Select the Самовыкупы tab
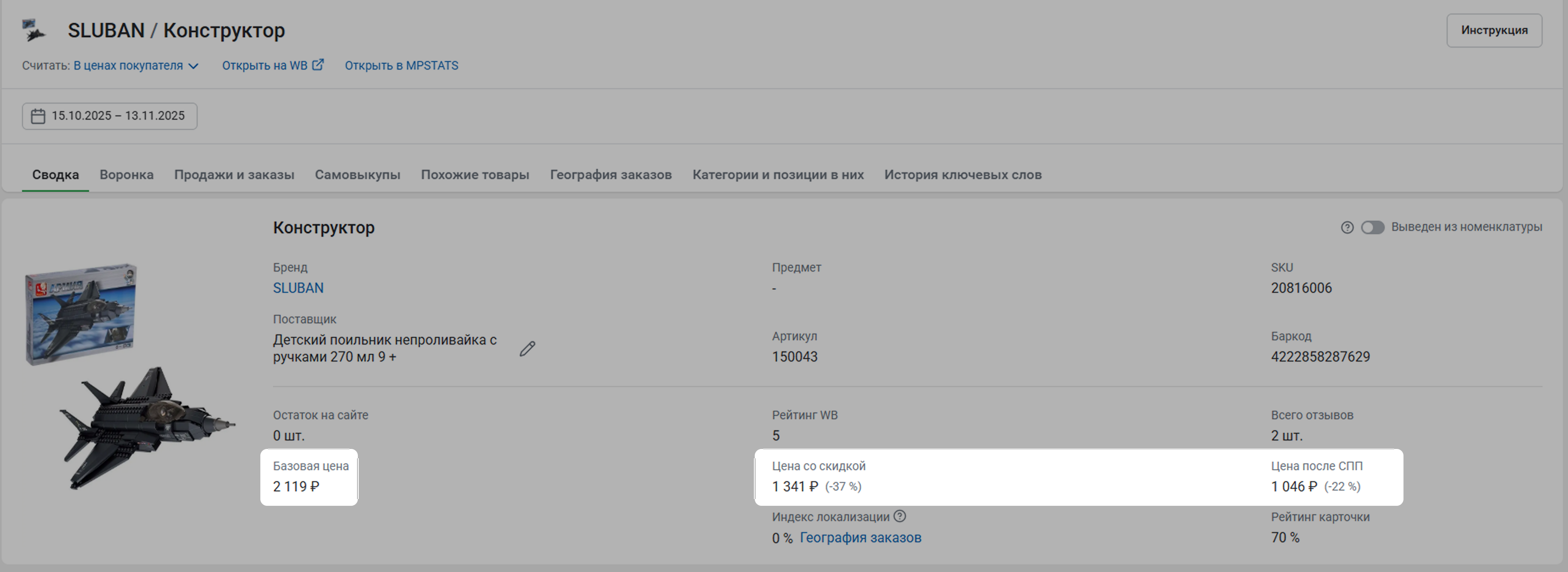This screenshot has width=1568, height=572. [x=357, y=175]
